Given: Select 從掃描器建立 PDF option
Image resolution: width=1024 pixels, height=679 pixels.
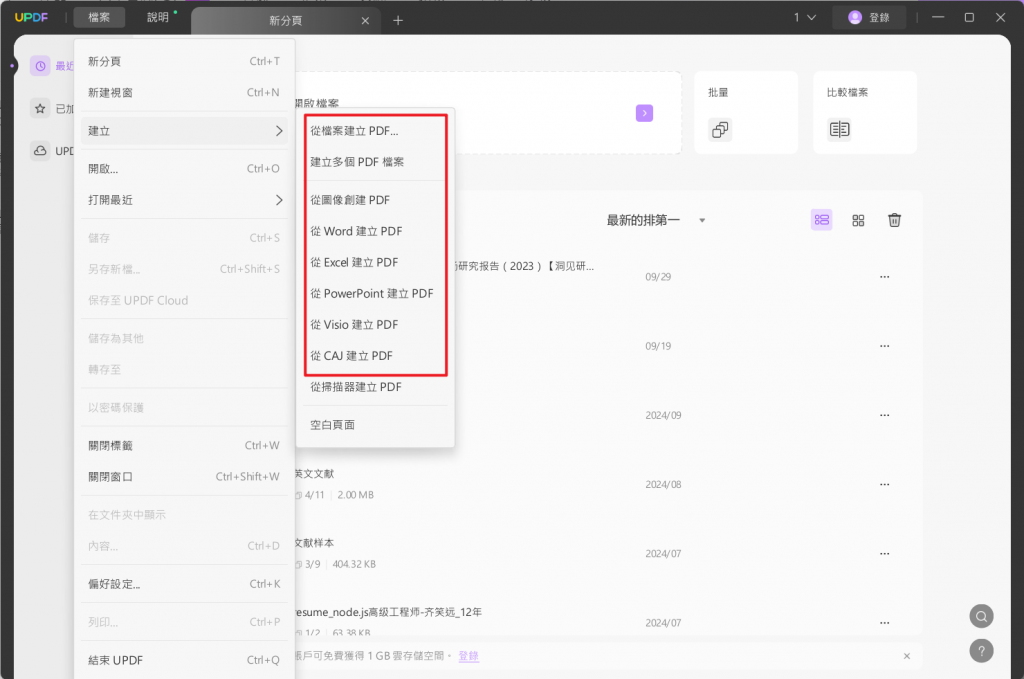Looking at the screenshot, I should point(376,387).
